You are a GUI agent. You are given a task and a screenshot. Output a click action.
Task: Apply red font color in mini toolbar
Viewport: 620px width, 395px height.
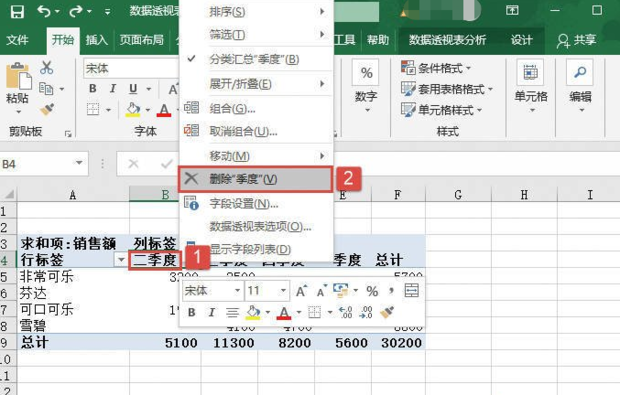pyautogui.click(x=284, y=312)
